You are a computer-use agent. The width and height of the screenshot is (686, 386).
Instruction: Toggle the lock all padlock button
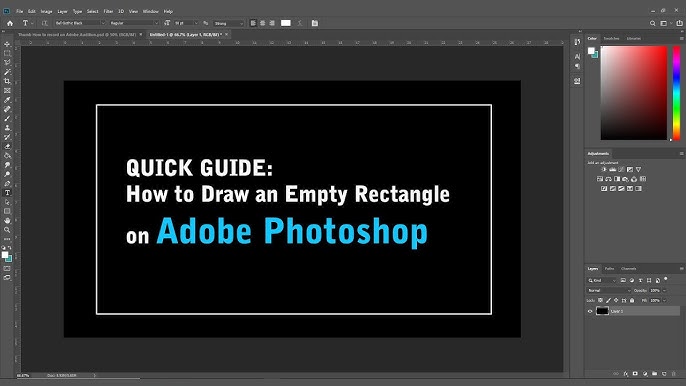tap(632, 300)
